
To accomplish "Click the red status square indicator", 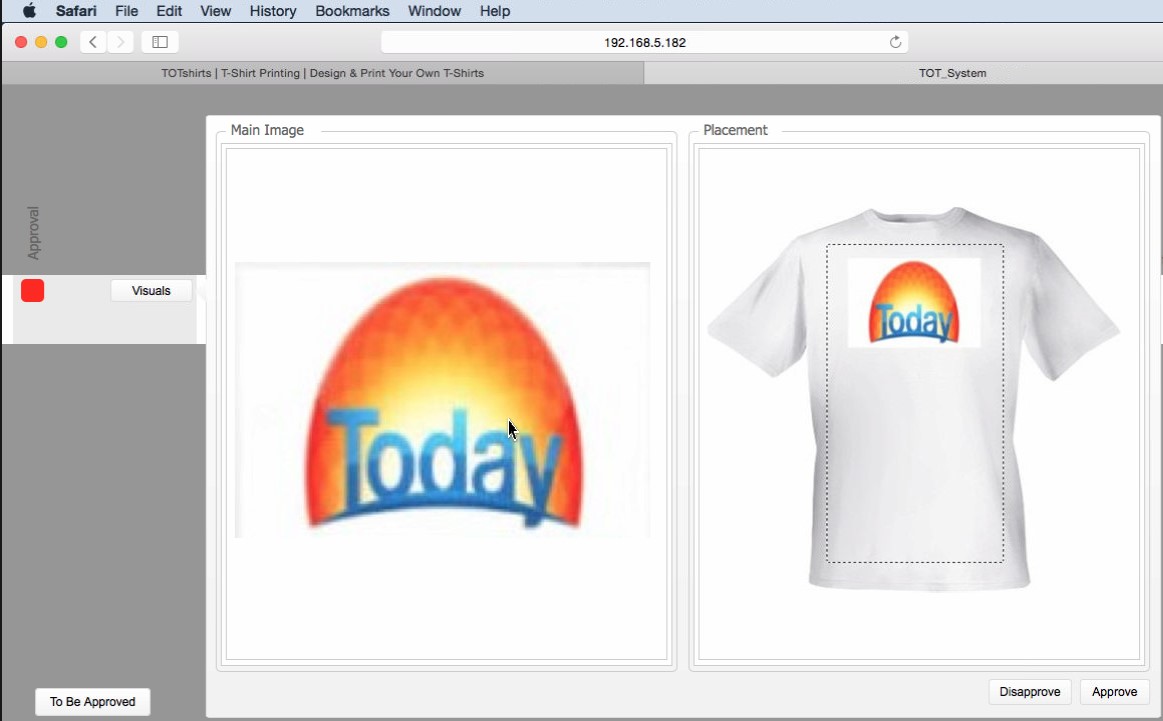I will tap(33, 291).
